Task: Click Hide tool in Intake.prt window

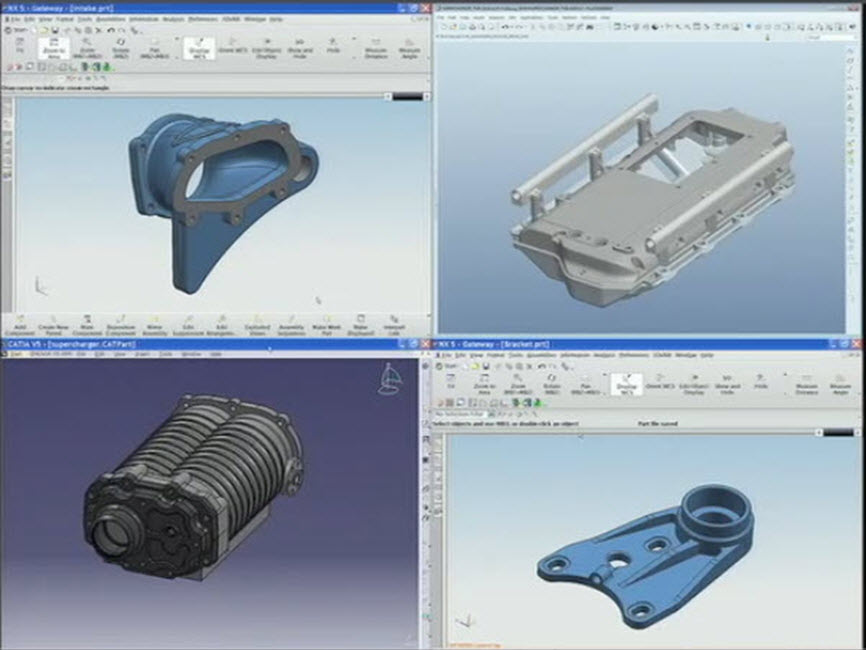Action: [x=333, y=47]
